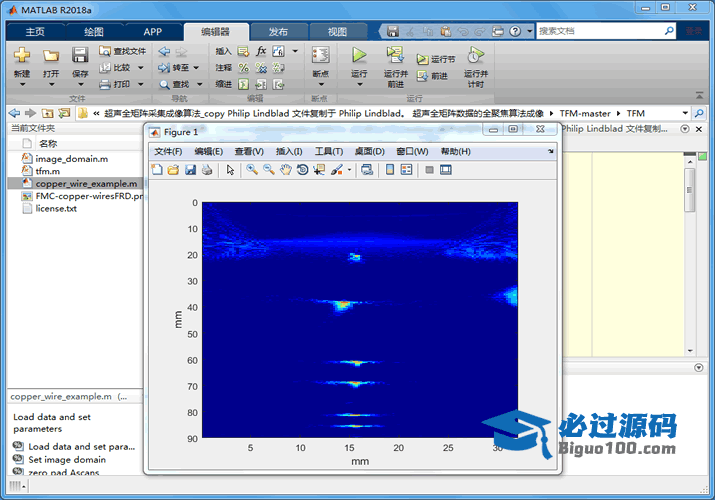This screenshot has height=500, width=715.
Task: Open Figure 1 编辑(E) menu
Action: coord(208,151)
